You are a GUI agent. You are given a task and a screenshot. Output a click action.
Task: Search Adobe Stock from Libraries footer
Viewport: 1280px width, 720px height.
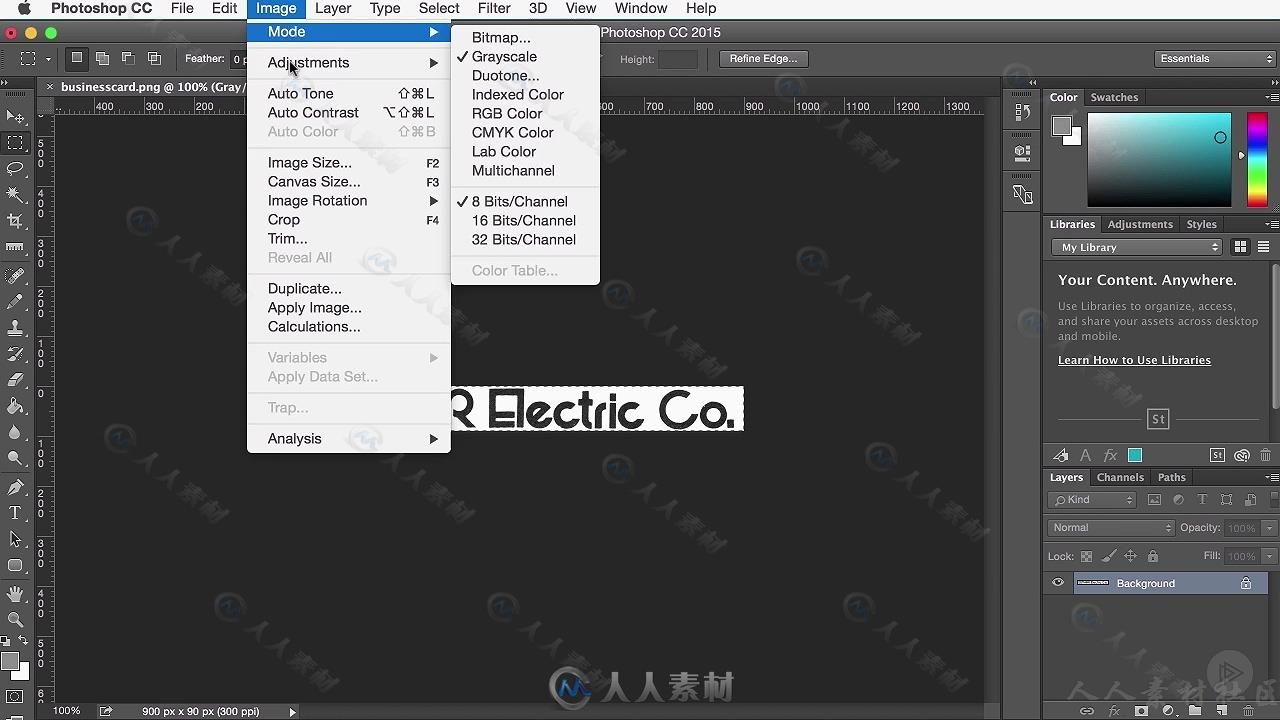click(1217, 455)
